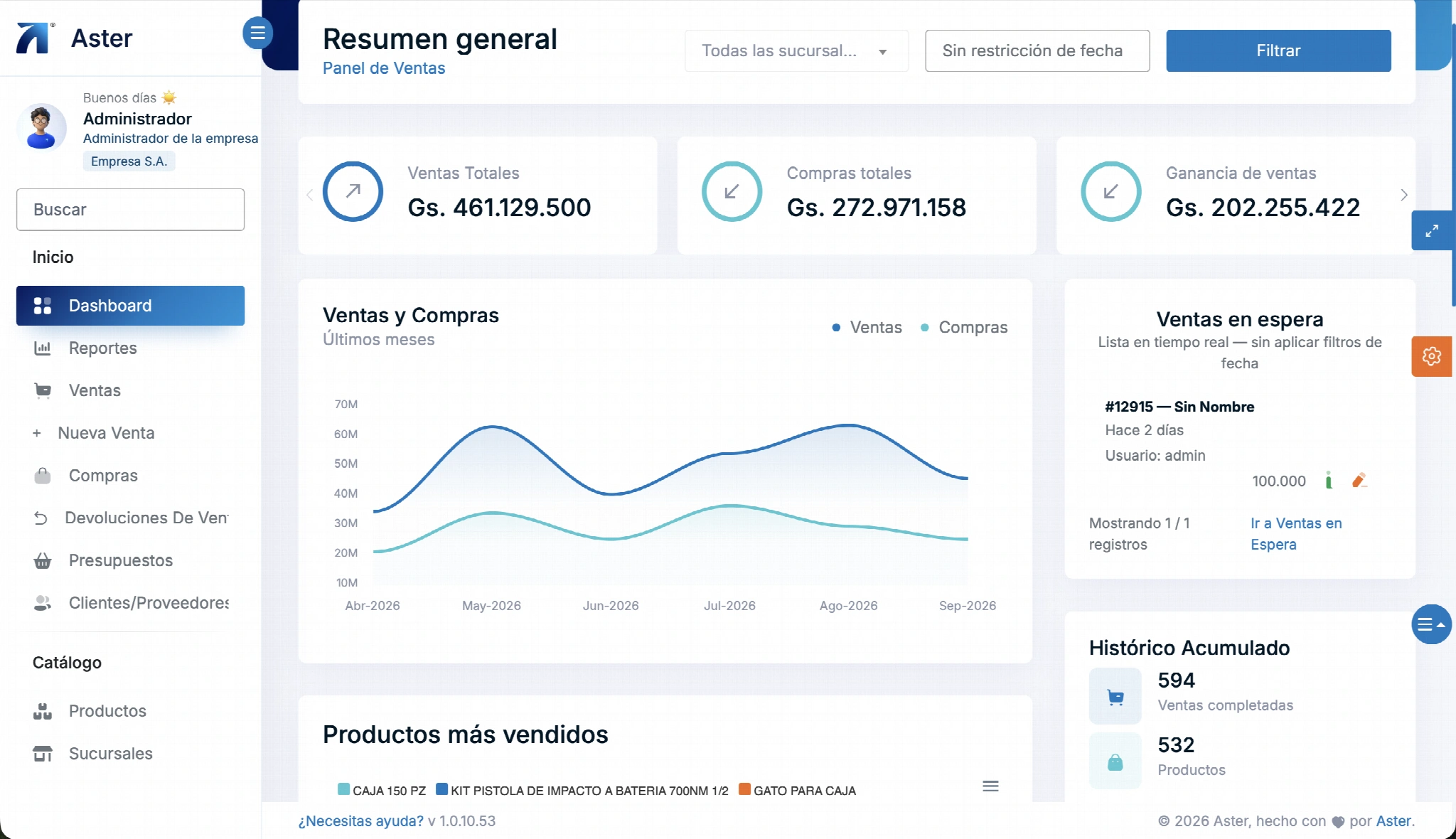1456x839 pixels.
Task: Click the Productos bag icon in Histórico
Action: coord(1115,762)
